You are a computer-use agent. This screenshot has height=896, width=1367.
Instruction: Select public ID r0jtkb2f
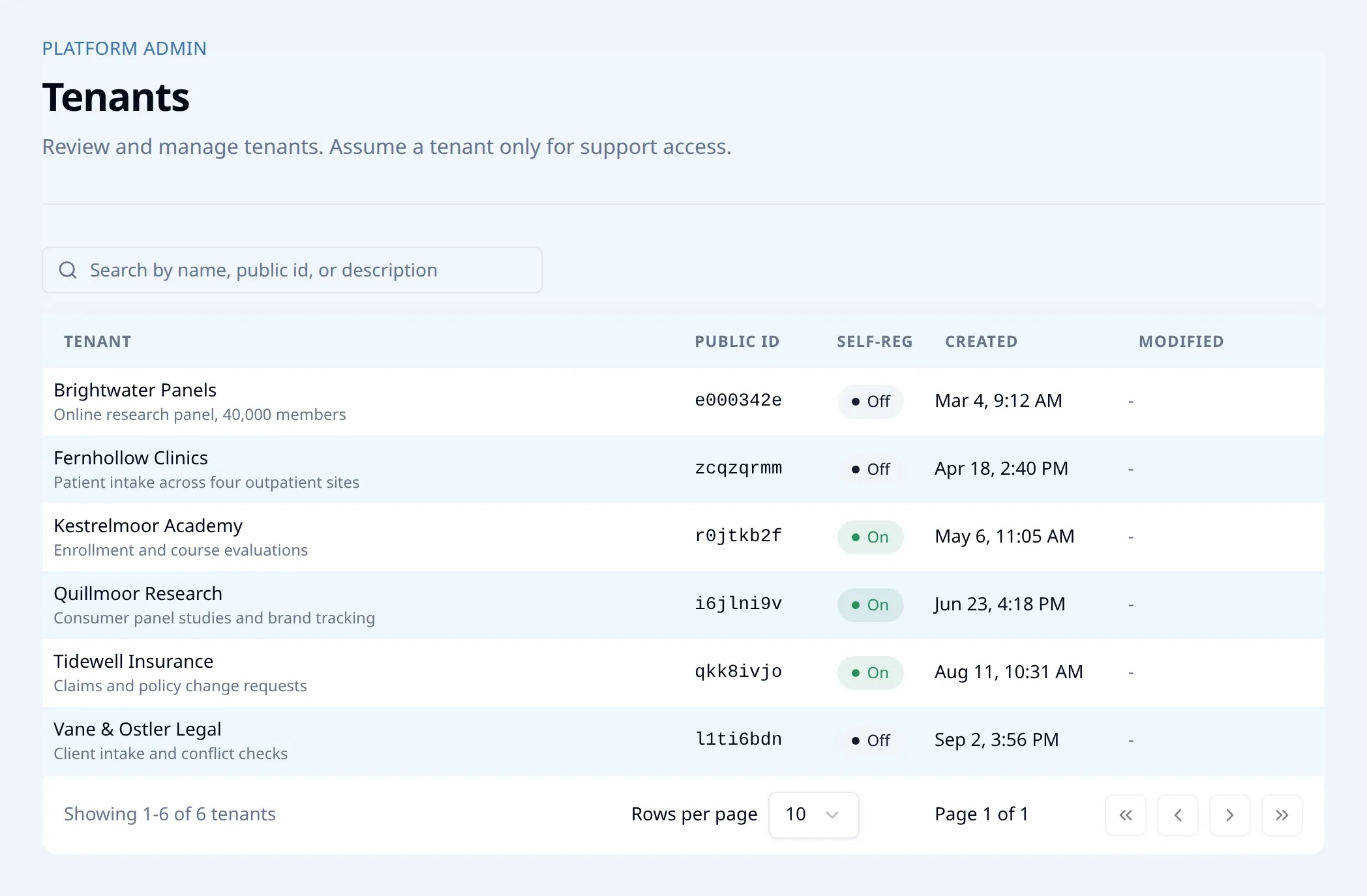[738, 536]
